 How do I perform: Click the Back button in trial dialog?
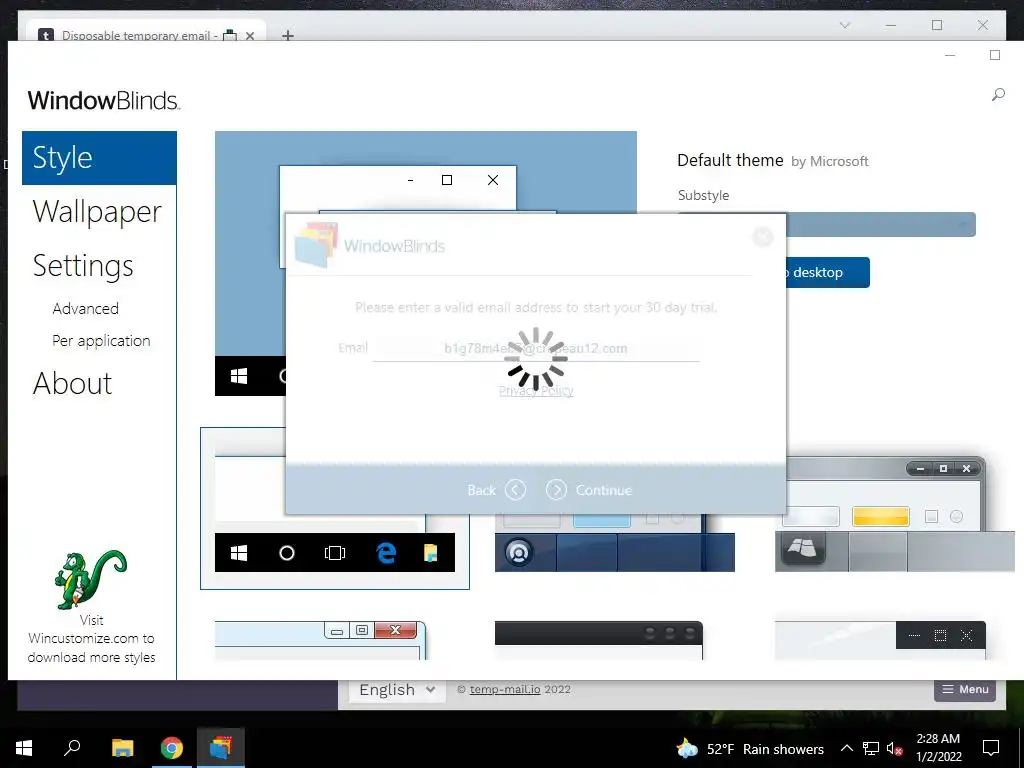tap(496, 490)
